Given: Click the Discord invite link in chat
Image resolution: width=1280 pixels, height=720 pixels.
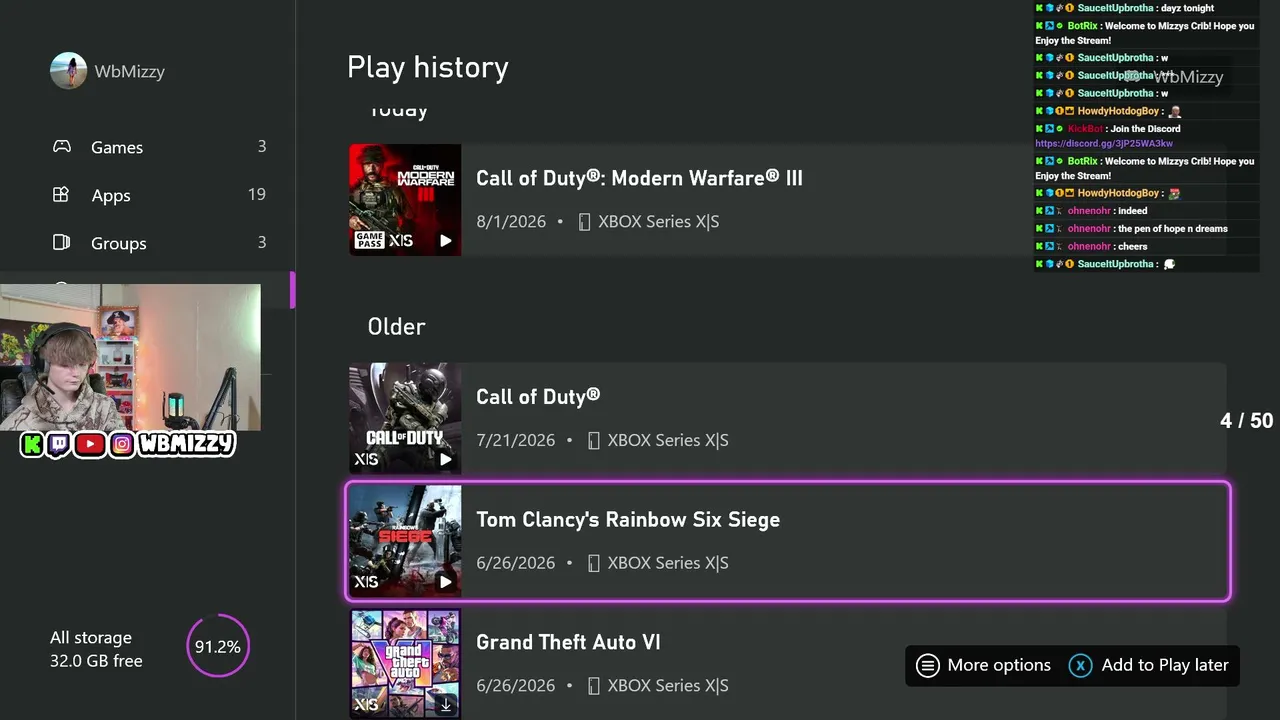Looking at the screenshot, I should coord(1104,144).
